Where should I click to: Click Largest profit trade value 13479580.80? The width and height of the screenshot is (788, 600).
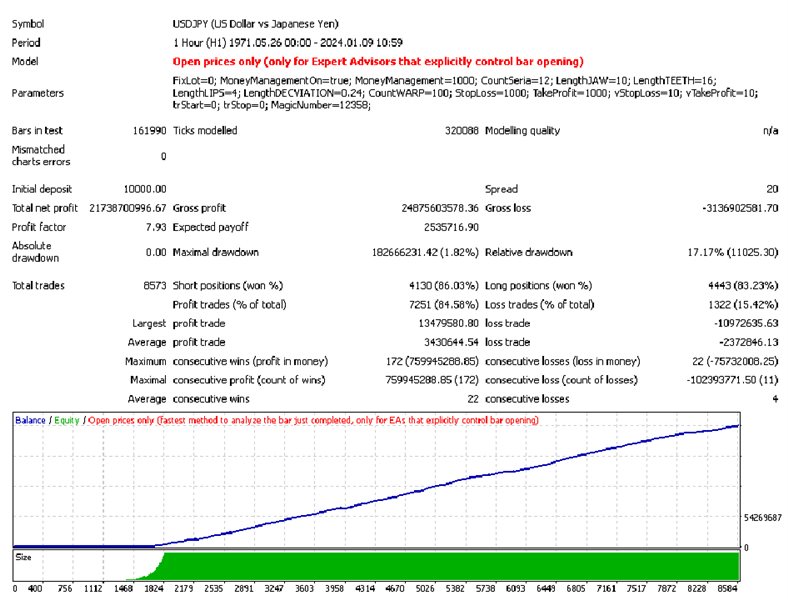coord(448,323)
